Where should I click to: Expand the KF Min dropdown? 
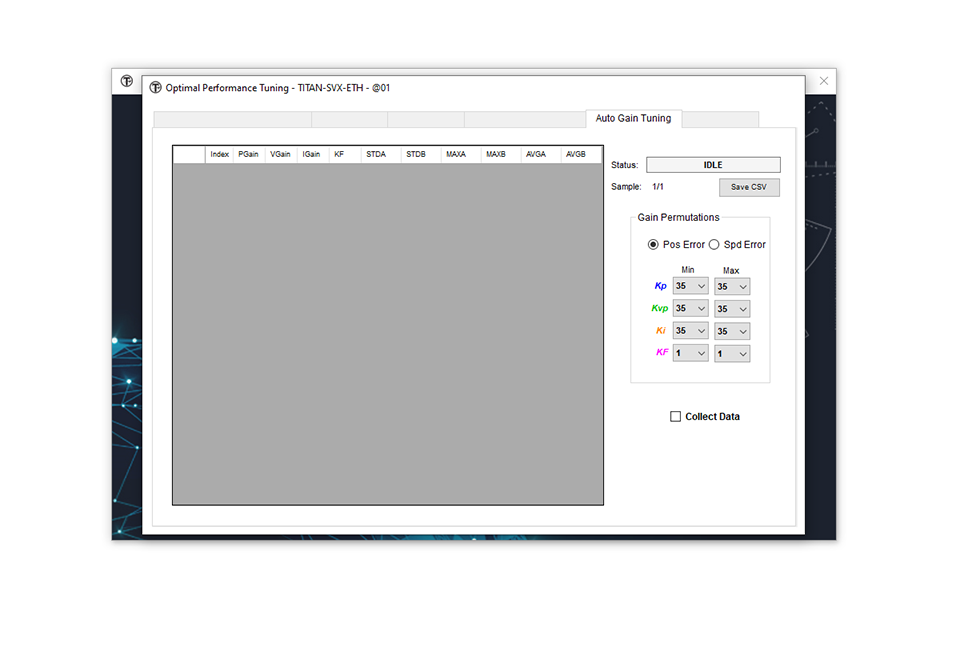tap(690, 354)
